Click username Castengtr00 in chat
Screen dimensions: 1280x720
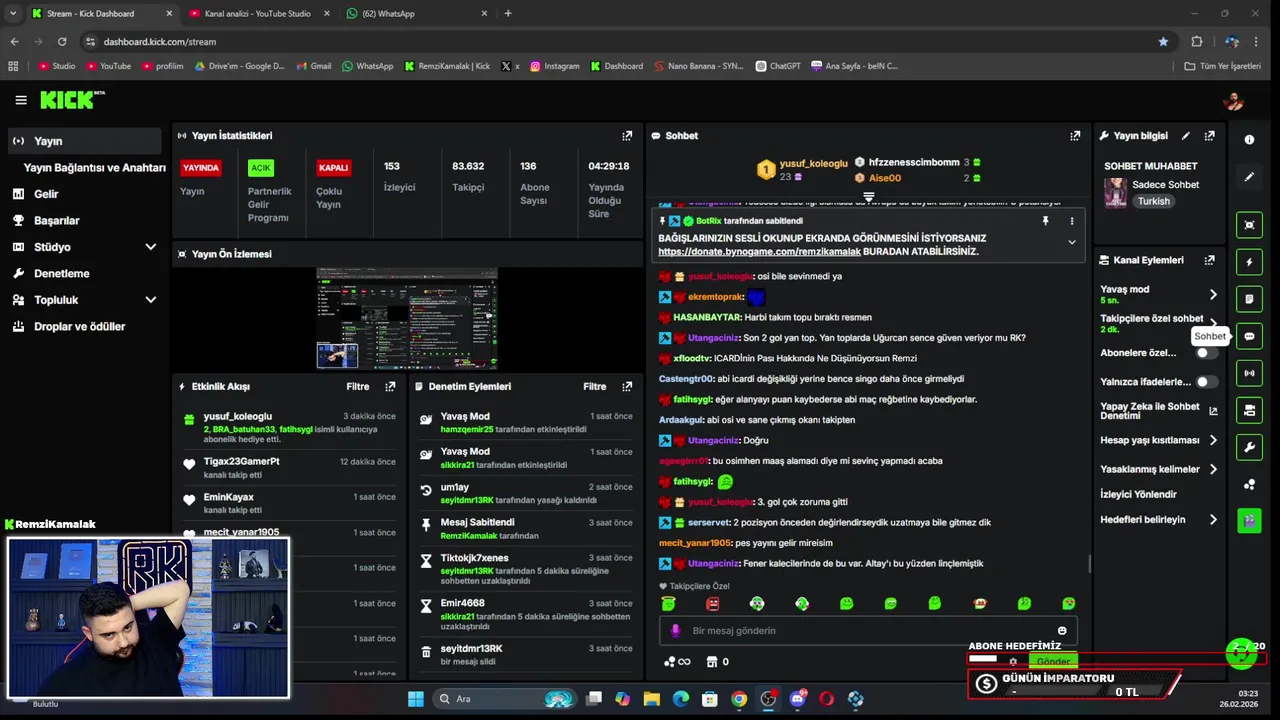click(x=686, y=379)
